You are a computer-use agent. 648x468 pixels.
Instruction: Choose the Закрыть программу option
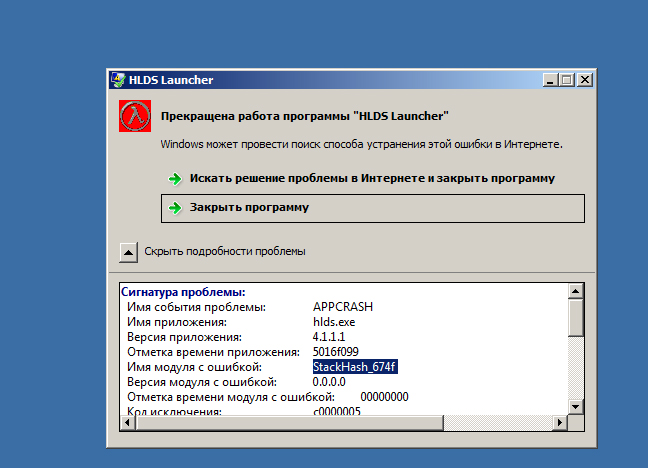373,208
